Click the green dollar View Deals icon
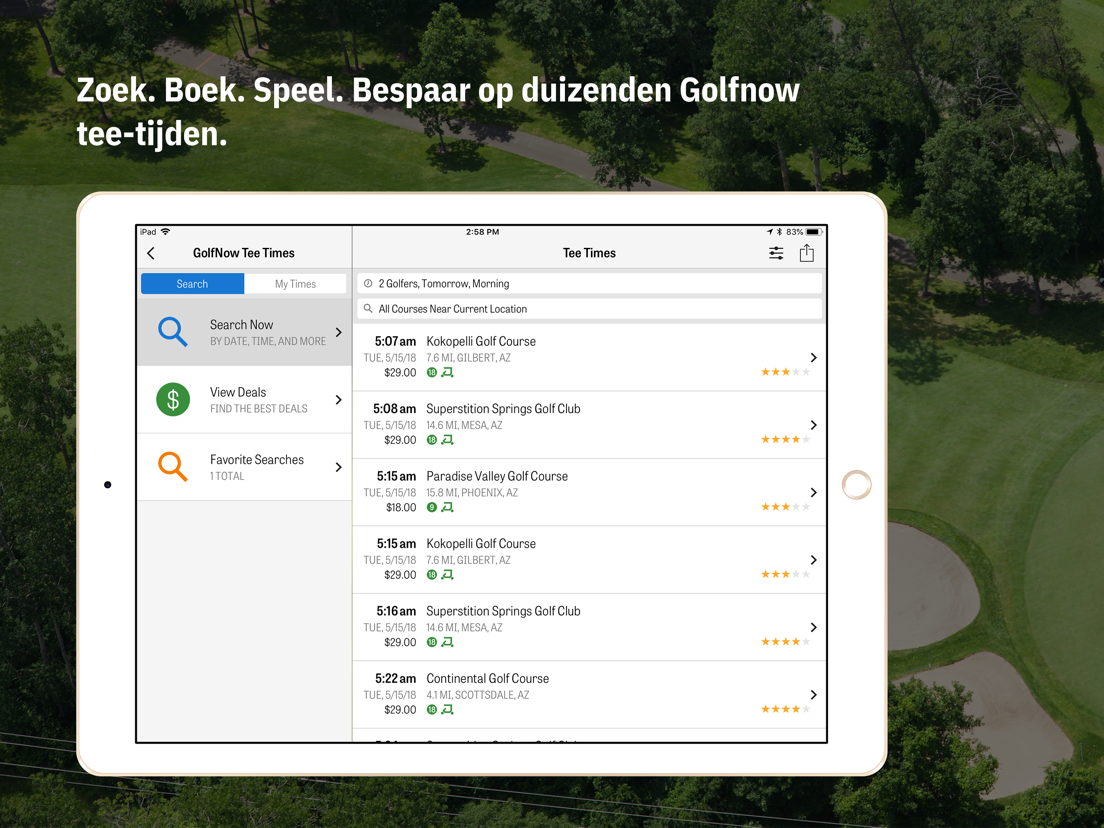The image size is (1104, 828). click(x=173, y=399)
